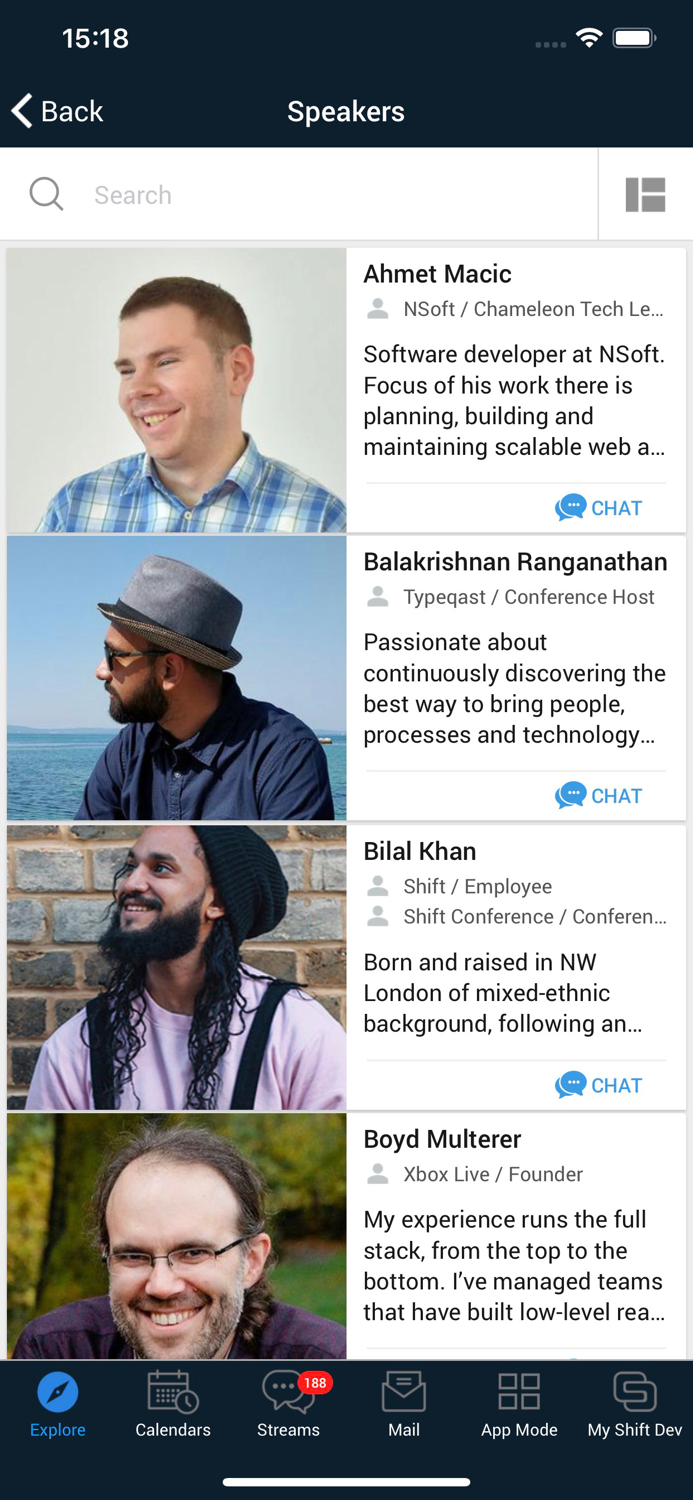
Task: Open the Calendars tab
Action: tap(173, 1404)
